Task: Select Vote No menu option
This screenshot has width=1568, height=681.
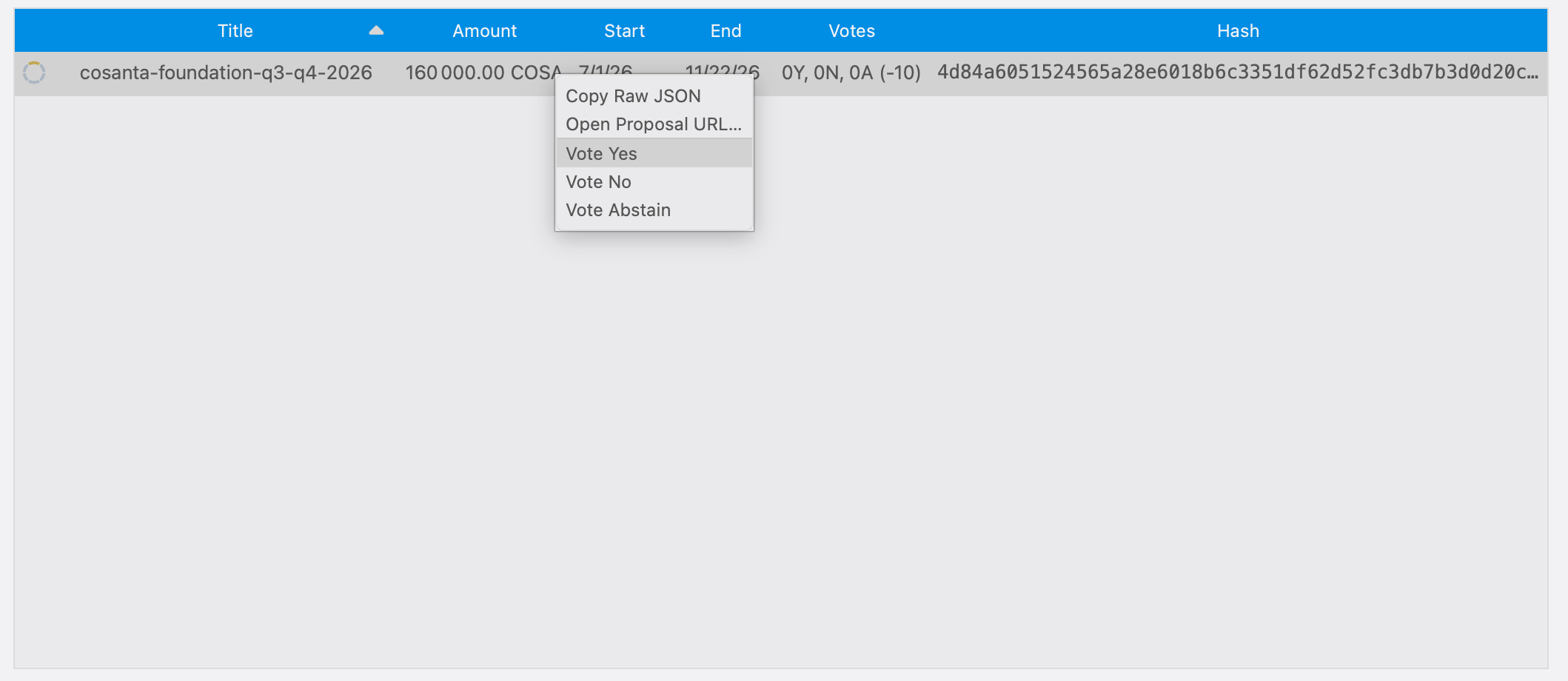Action: coord(654,182)
